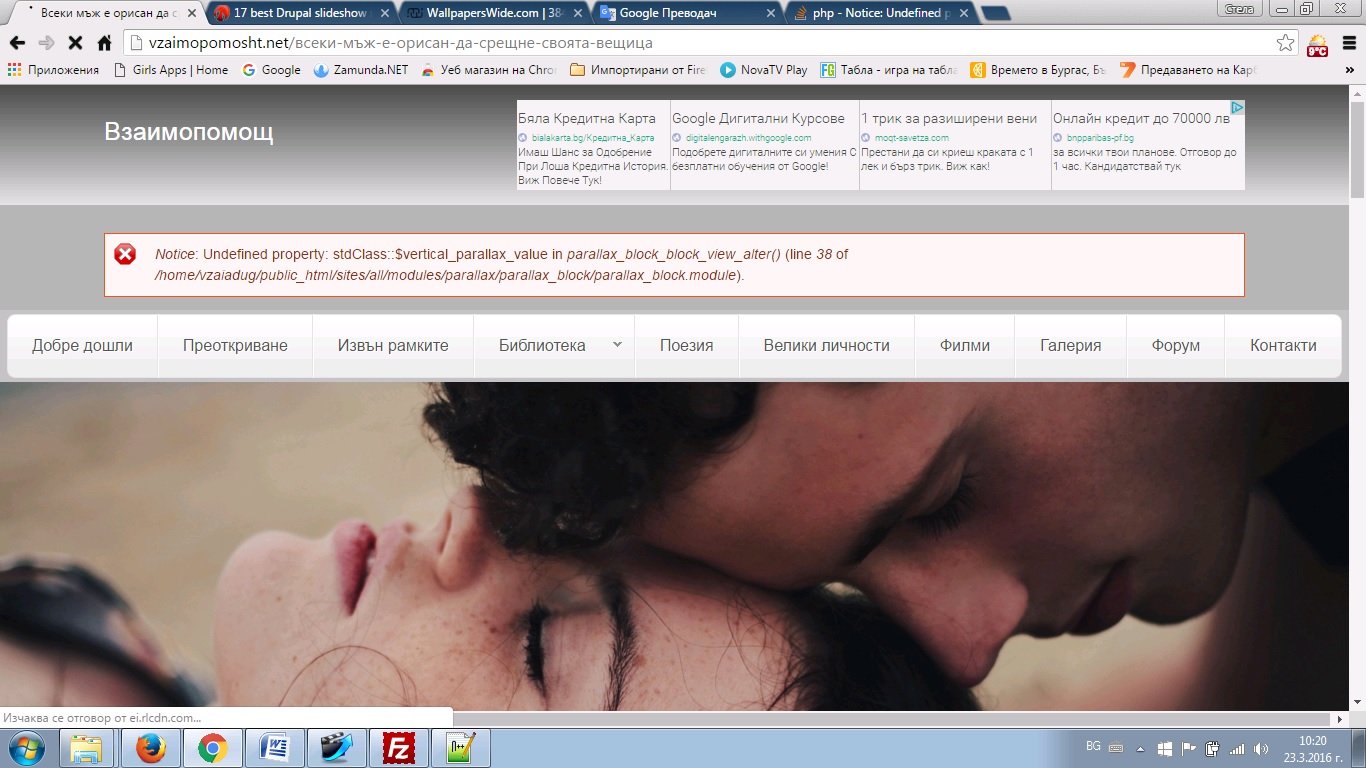Viewport: 1366px width, 768px height.
Task: Open FileZilla from the taskbar
Action: (x=398, y=748)
